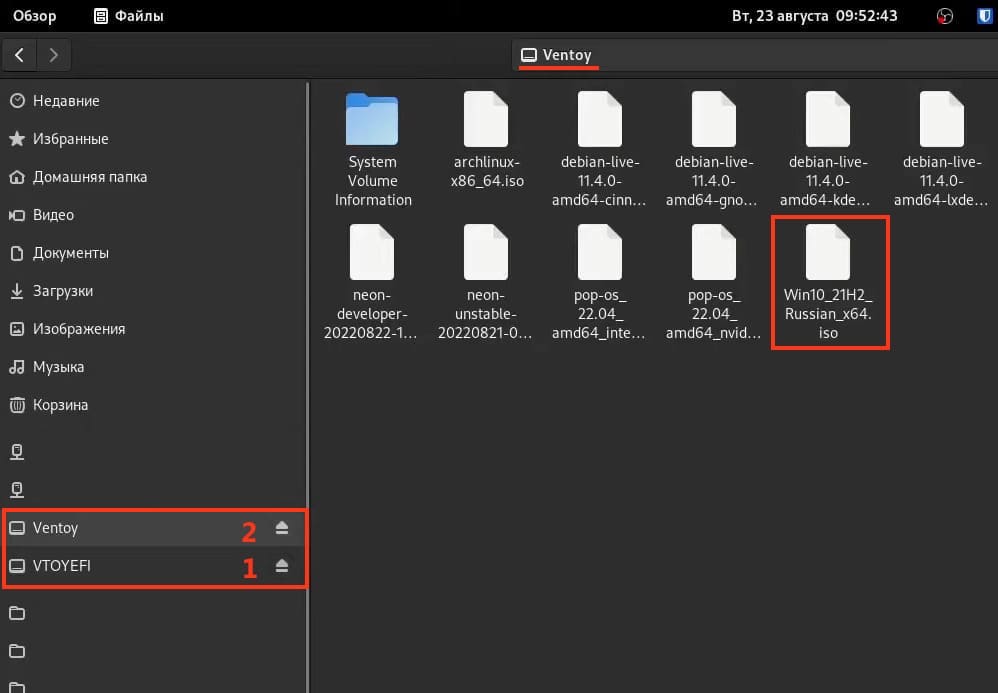The height and width of the screenshot is (693, 998).
Task: Open Корзина (Trash) in the sidebar
Action: tap(153, 405)
